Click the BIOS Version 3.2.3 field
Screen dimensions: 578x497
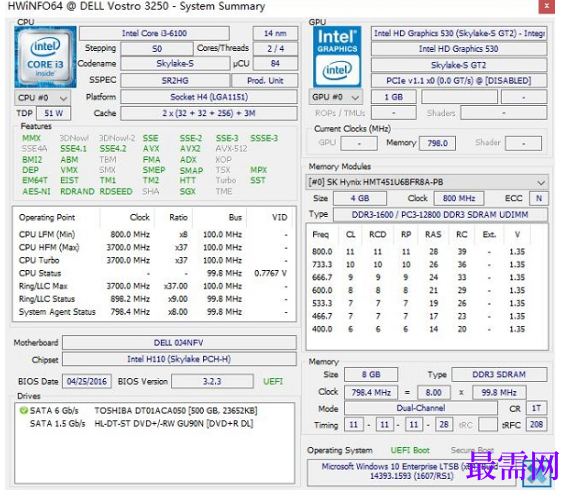click(212, 381)
